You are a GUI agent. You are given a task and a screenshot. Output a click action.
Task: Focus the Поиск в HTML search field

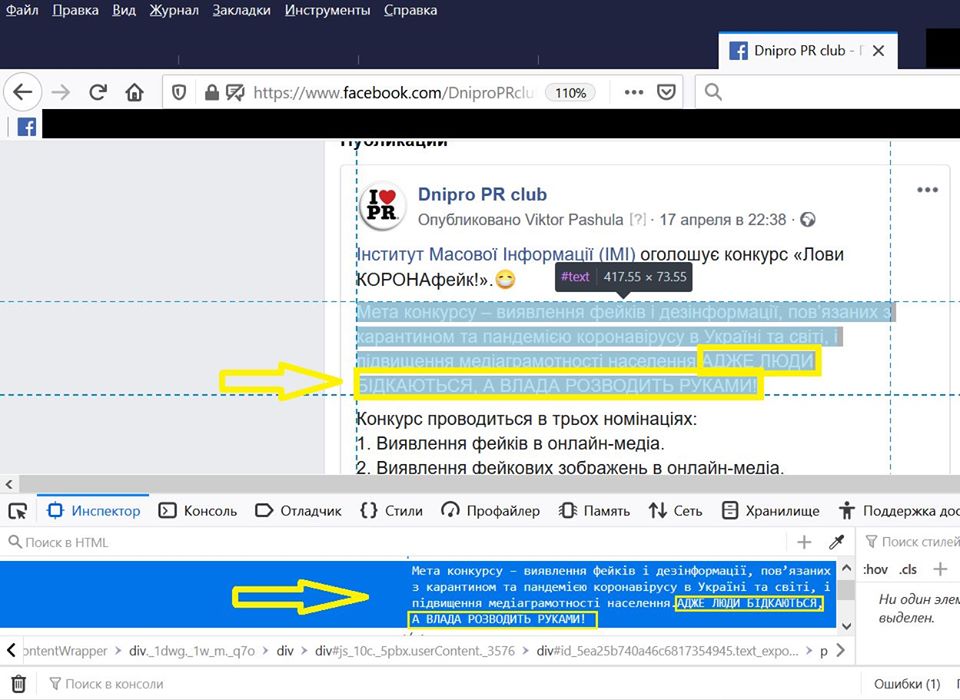394,542
